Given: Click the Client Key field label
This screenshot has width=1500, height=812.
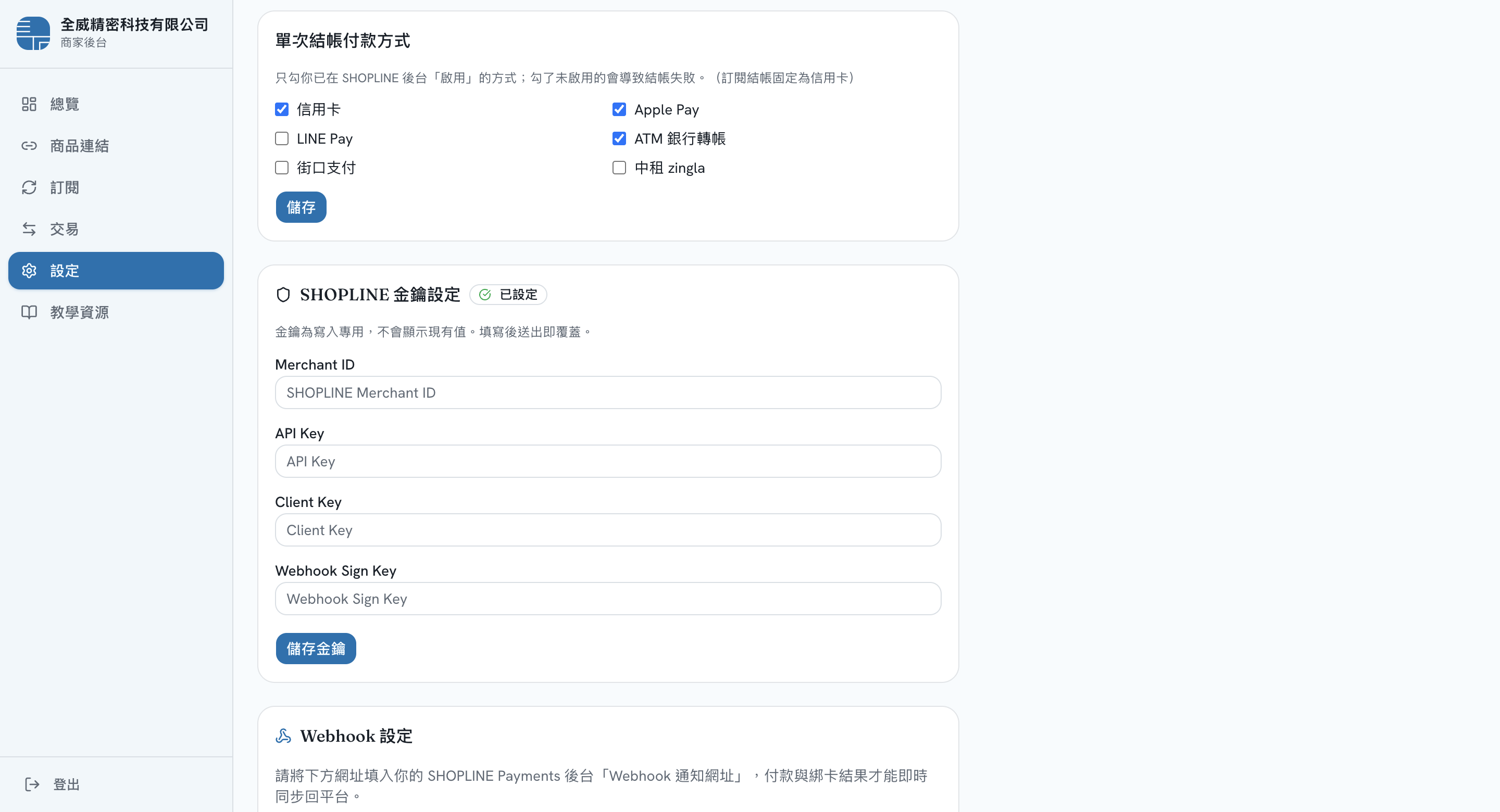Looking at the screenshot, I should pos(308,502).
